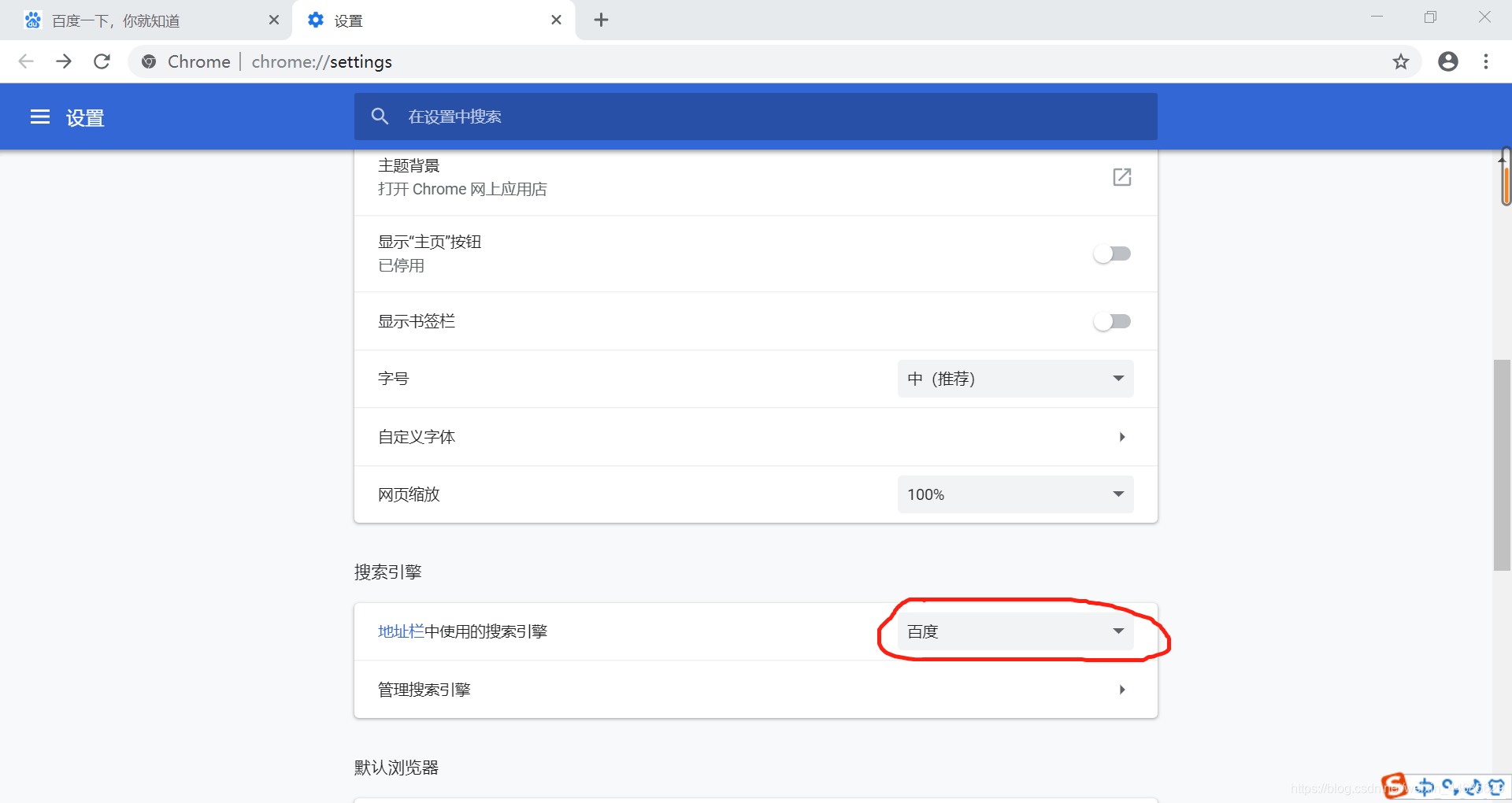Image resolution: width=1512 pixels, height=803 pixels.
Task: Open the 网页缩放 100% dropdown
Action: tap(1015, 494)
